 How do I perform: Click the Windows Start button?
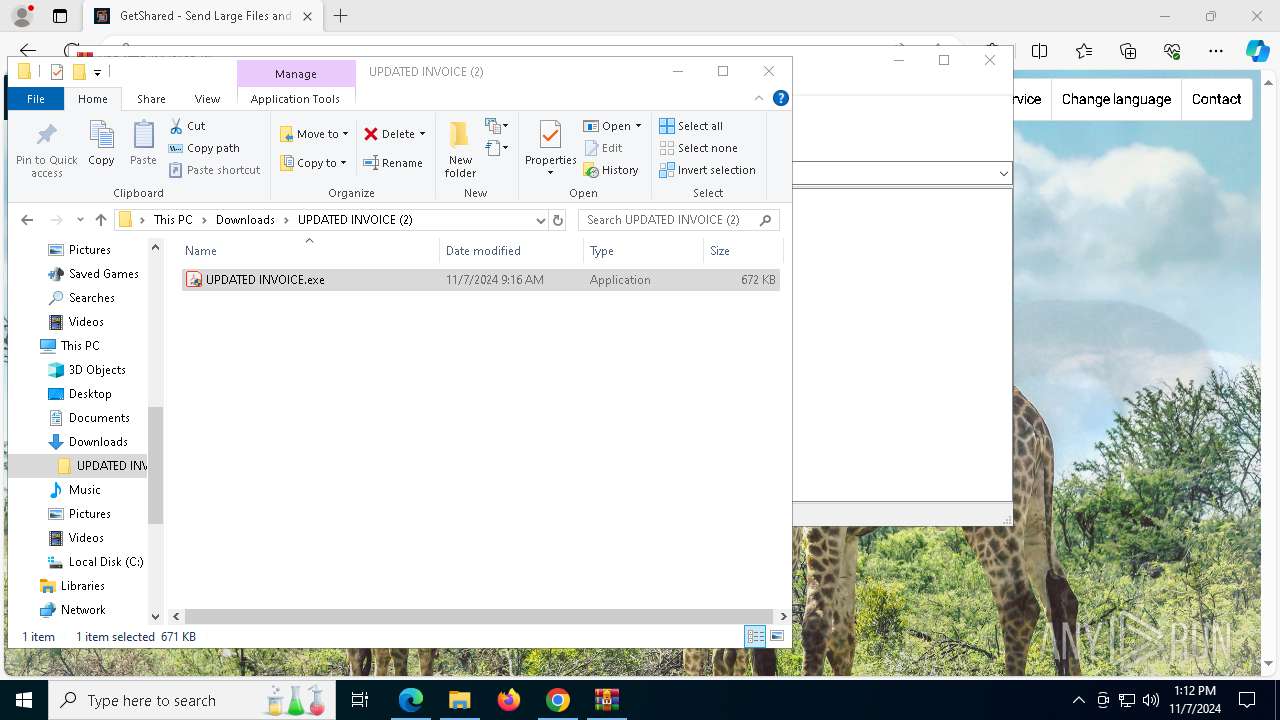(24, 700)
